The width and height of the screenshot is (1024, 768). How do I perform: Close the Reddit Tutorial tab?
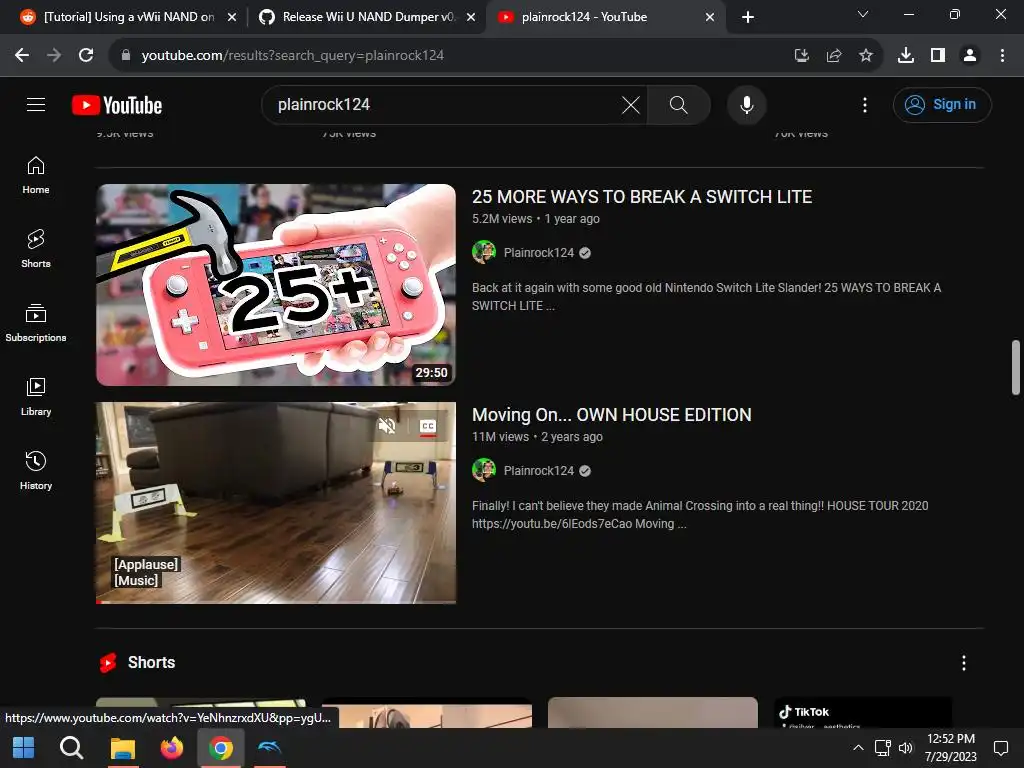(231, 18)
